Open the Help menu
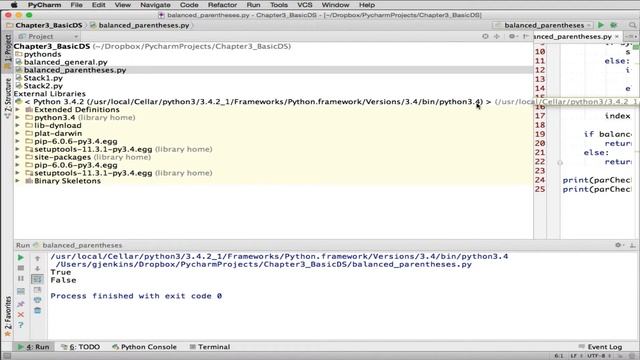 pyautogui.click(x=367, y=5)
